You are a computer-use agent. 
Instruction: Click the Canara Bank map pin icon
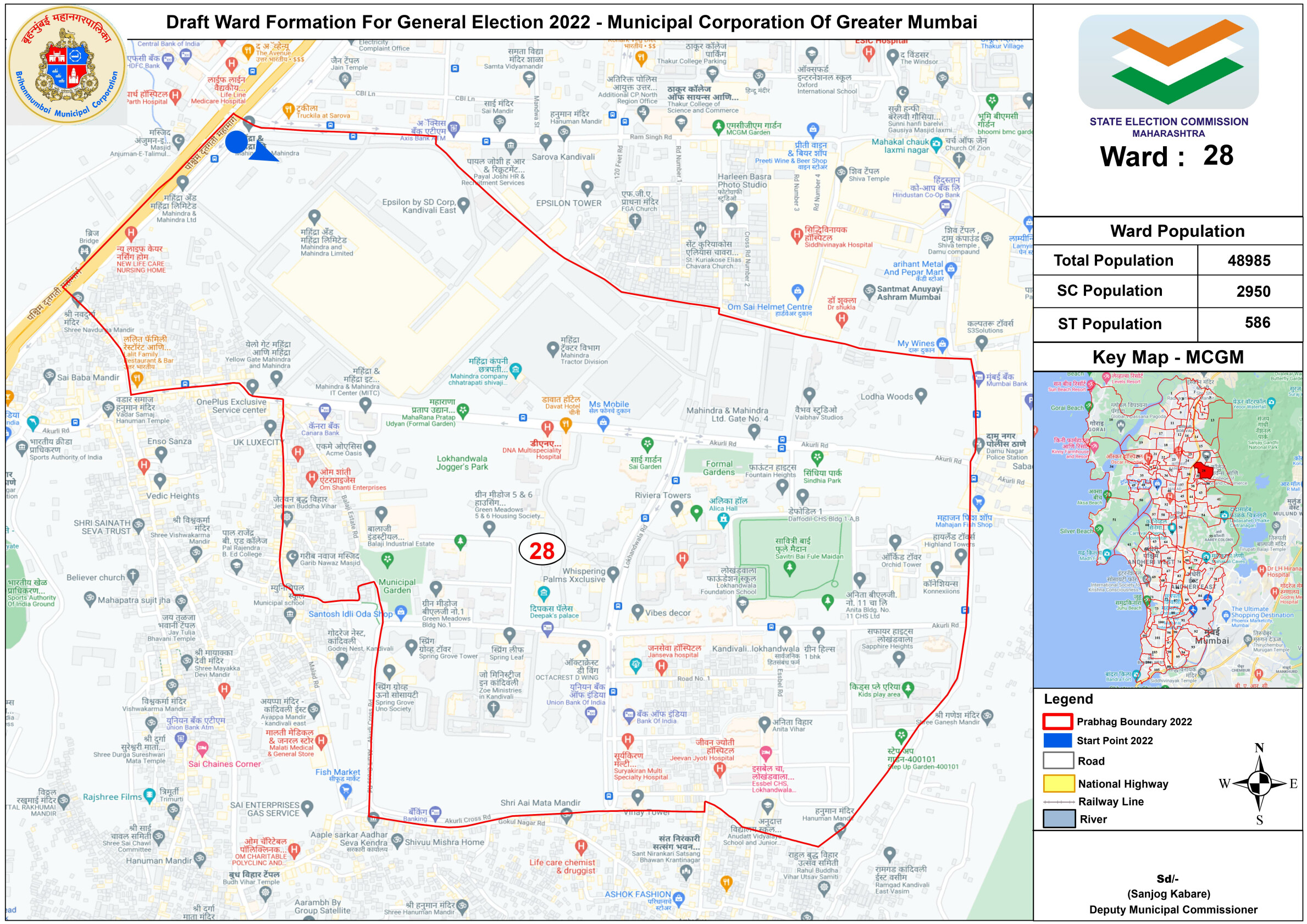click(x=324, y=410)
